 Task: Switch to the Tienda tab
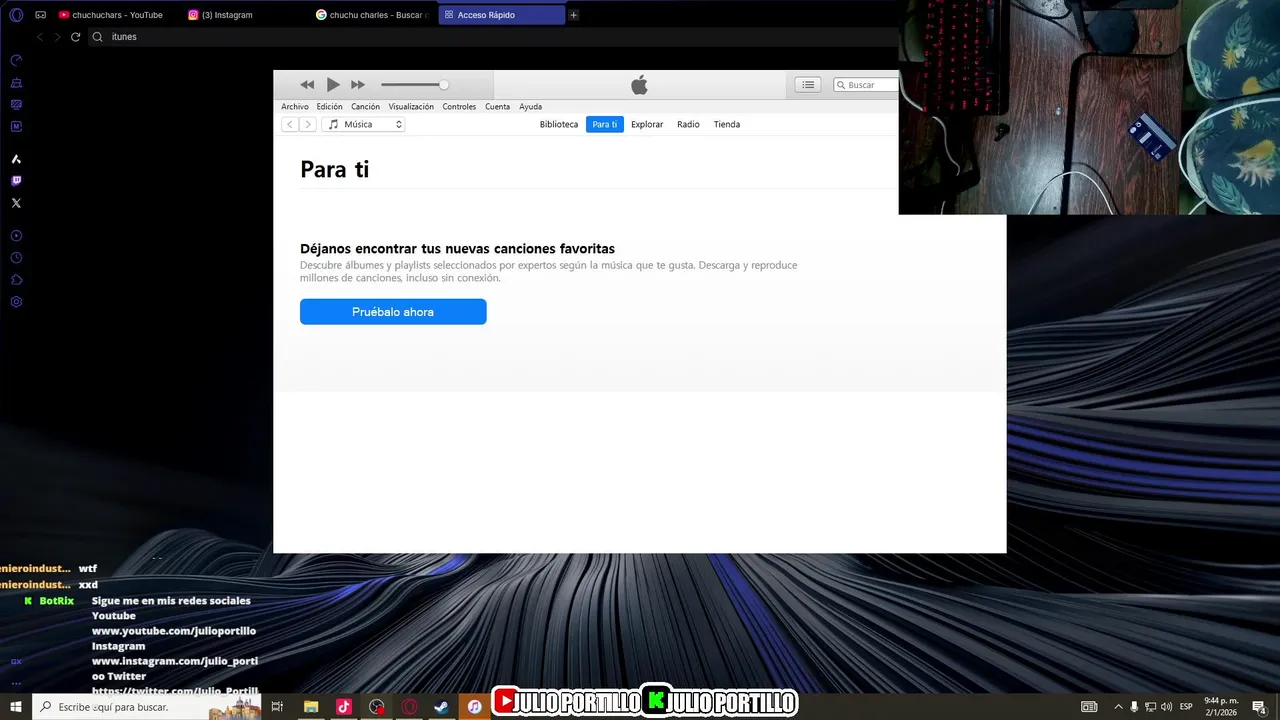(x=727, y=125)
